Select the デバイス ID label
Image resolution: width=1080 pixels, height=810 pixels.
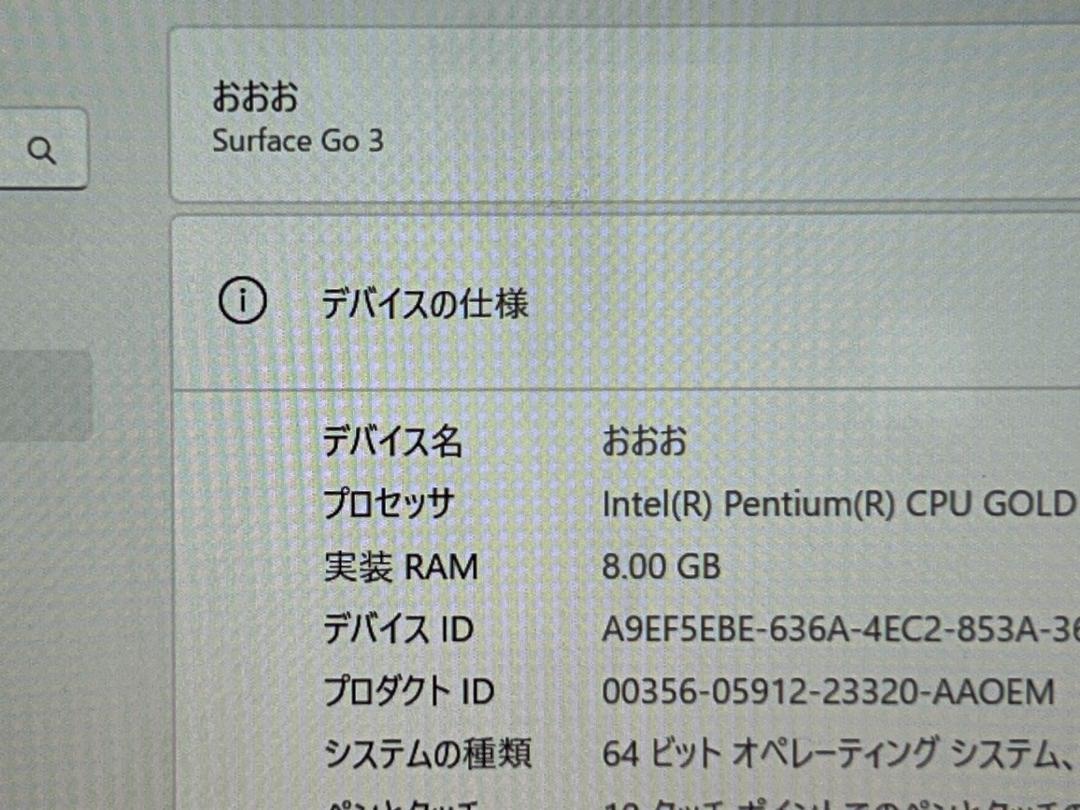[399, 629]
